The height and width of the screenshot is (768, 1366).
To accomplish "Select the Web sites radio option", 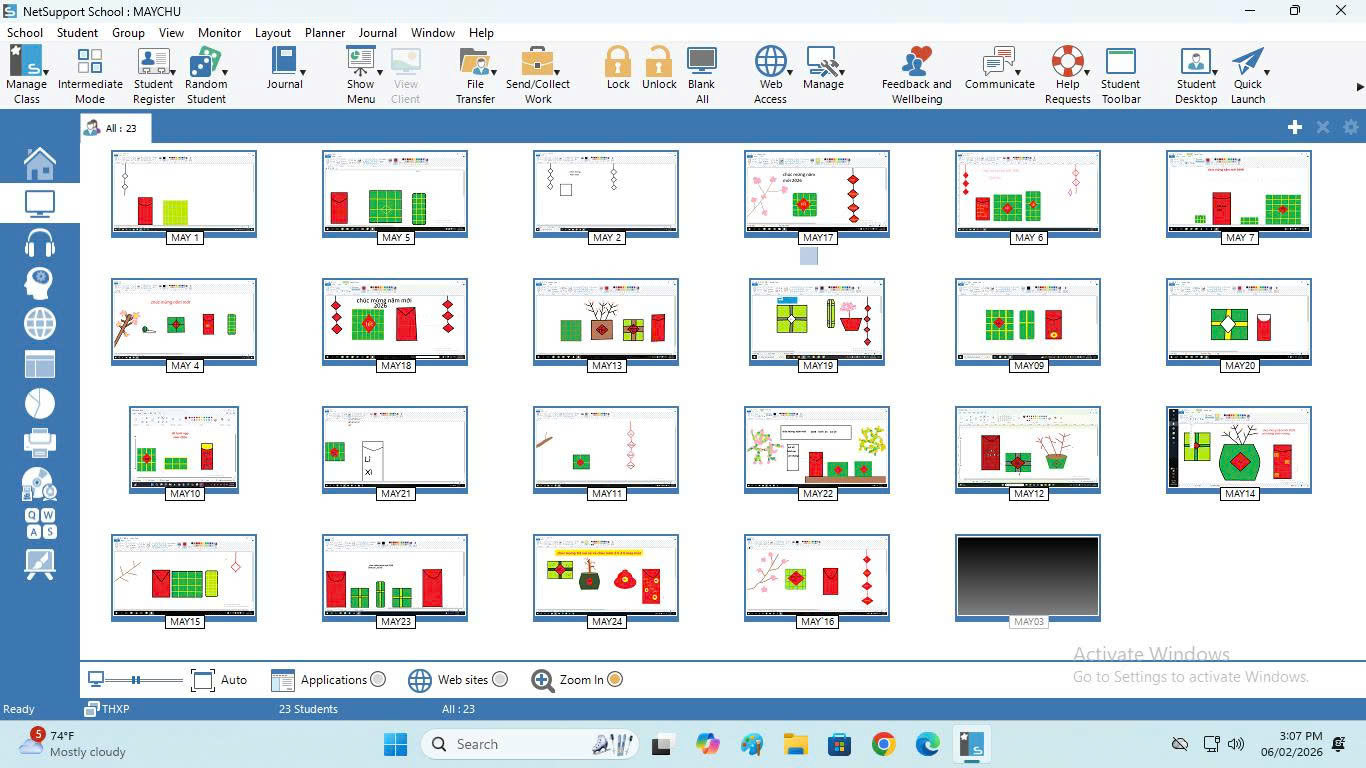I will click(500, 680).
